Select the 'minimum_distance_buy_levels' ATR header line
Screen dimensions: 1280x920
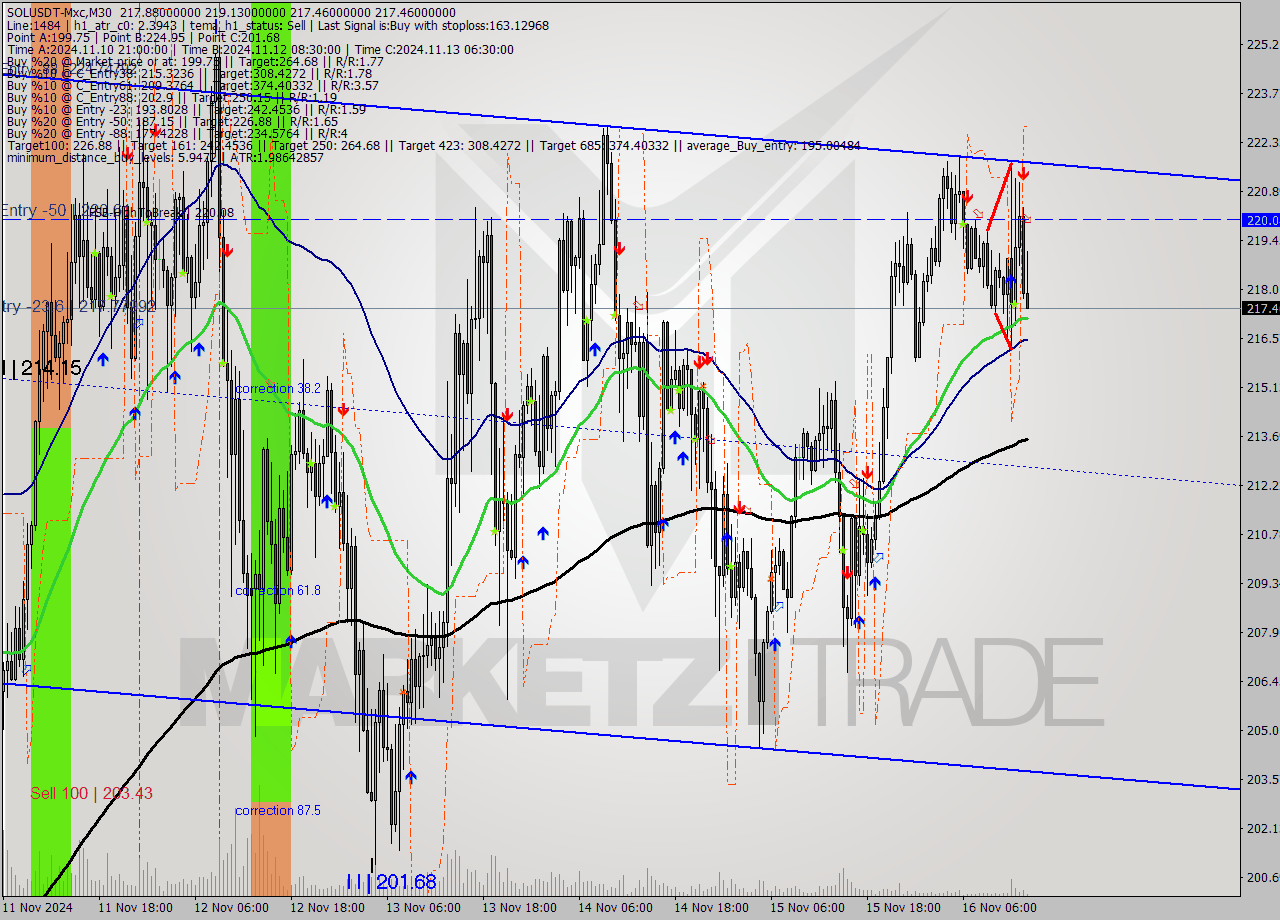[165, 157]
